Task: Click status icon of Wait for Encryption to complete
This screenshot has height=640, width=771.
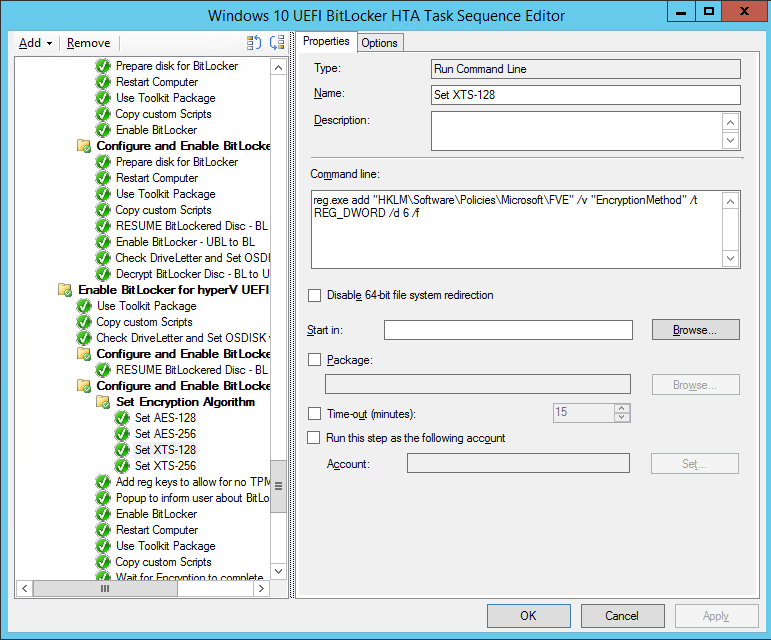Action: [x=103, y=576]
